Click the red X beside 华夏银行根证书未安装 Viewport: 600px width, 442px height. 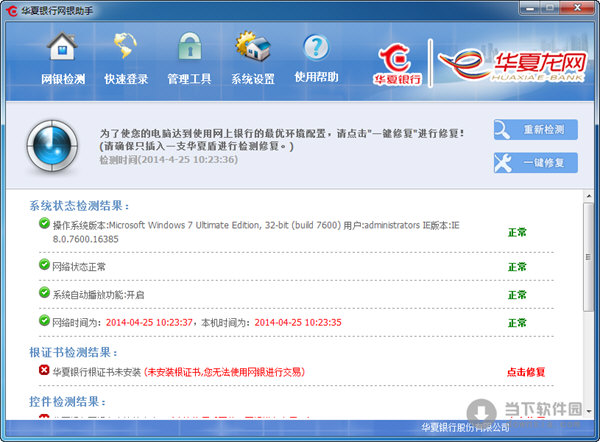click(x=44, y=370)
